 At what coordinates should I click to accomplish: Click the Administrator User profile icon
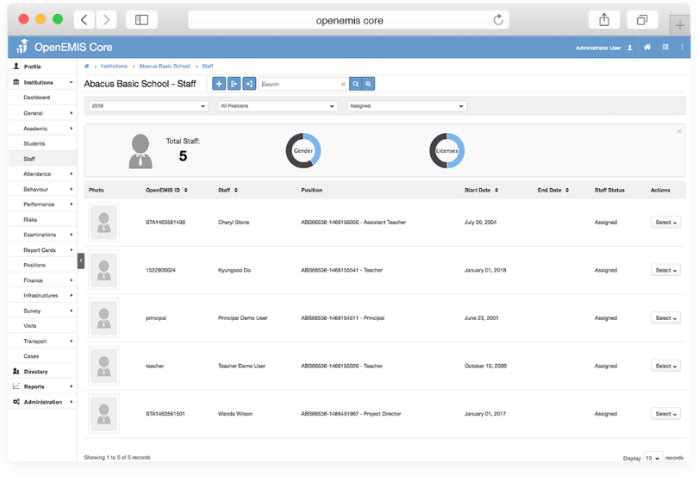point(630,48)
